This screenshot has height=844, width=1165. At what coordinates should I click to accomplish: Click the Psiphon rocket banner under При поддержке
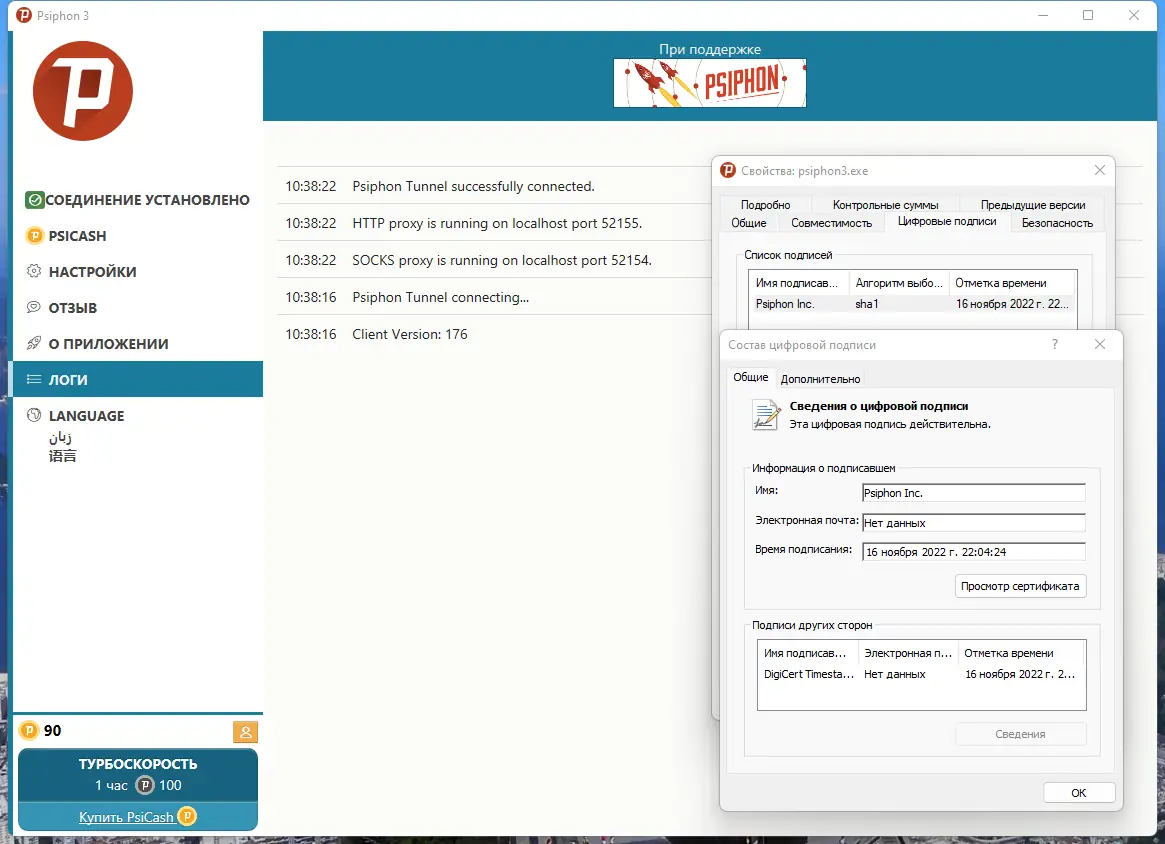[709, 83]
